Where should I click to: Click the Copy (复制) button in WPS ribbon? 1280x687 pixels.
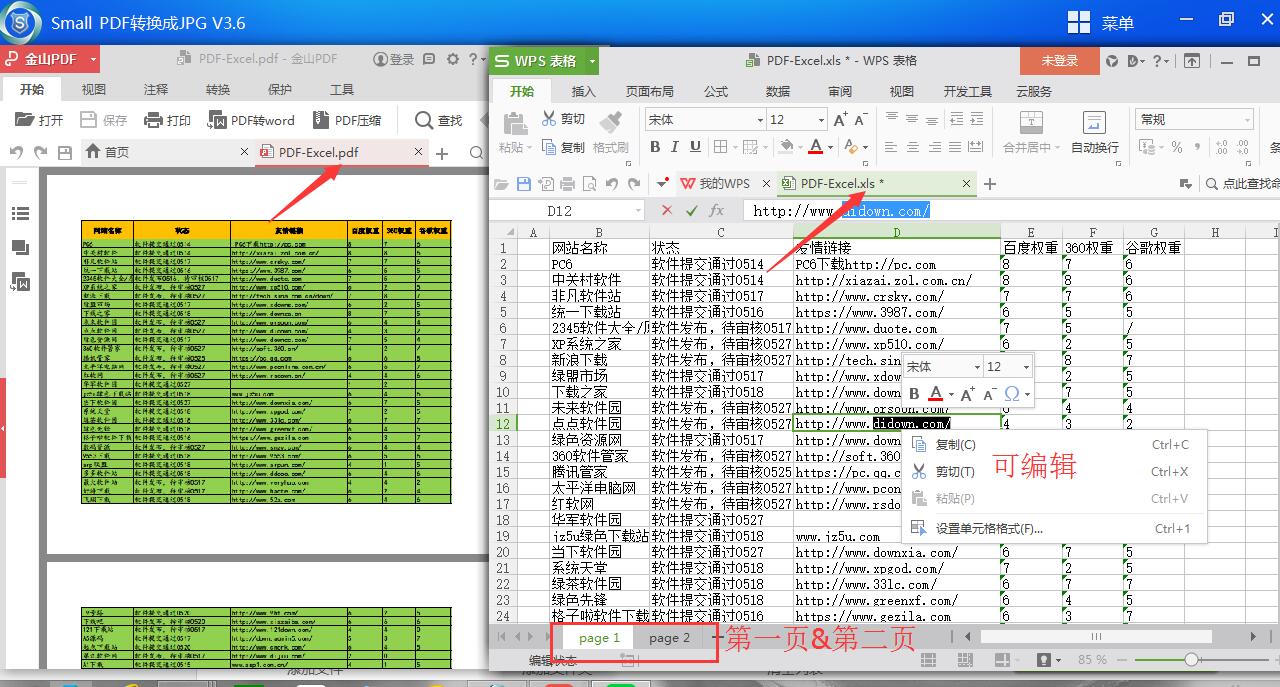pyautogui.click(x=563, y=147)
